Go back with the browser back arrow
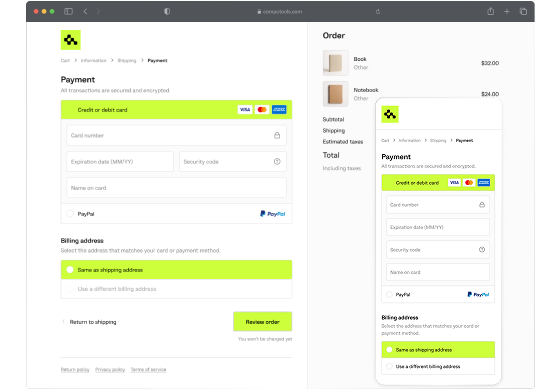This screenshot has width=560, height=391. pos(85,11)
